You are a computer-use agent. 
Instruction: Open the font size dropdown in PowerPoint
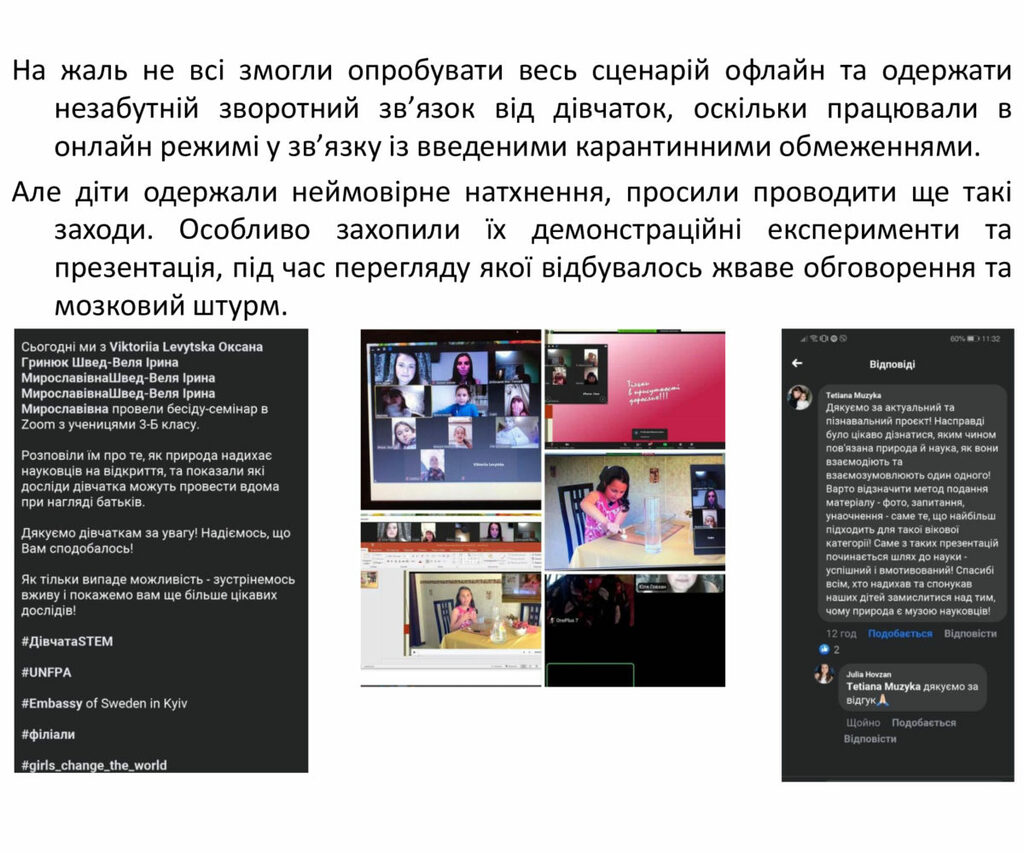tap(404, 555)
